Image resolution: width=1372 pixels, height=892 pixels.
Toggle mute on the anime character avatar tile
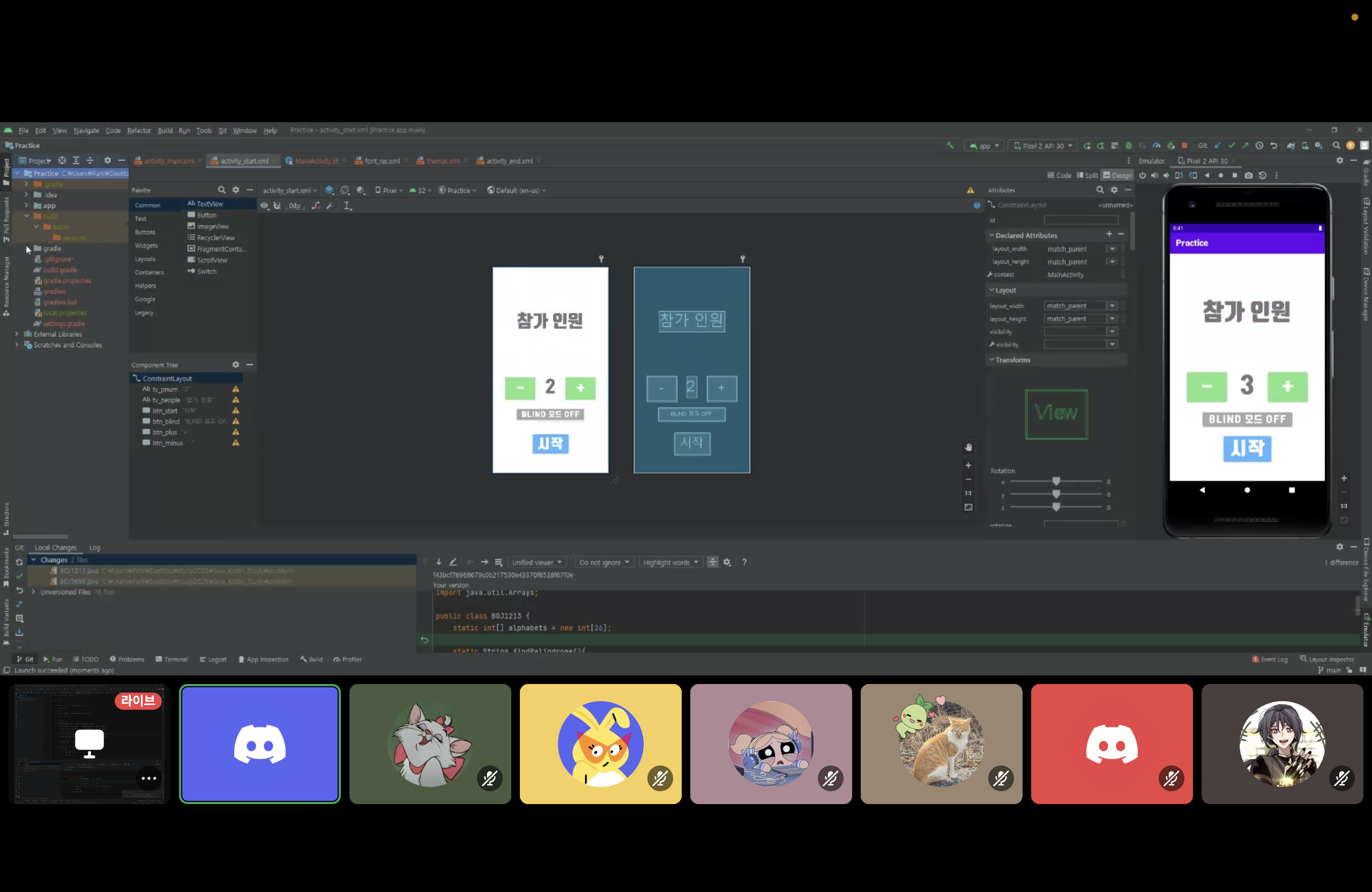click(1341, 779)
